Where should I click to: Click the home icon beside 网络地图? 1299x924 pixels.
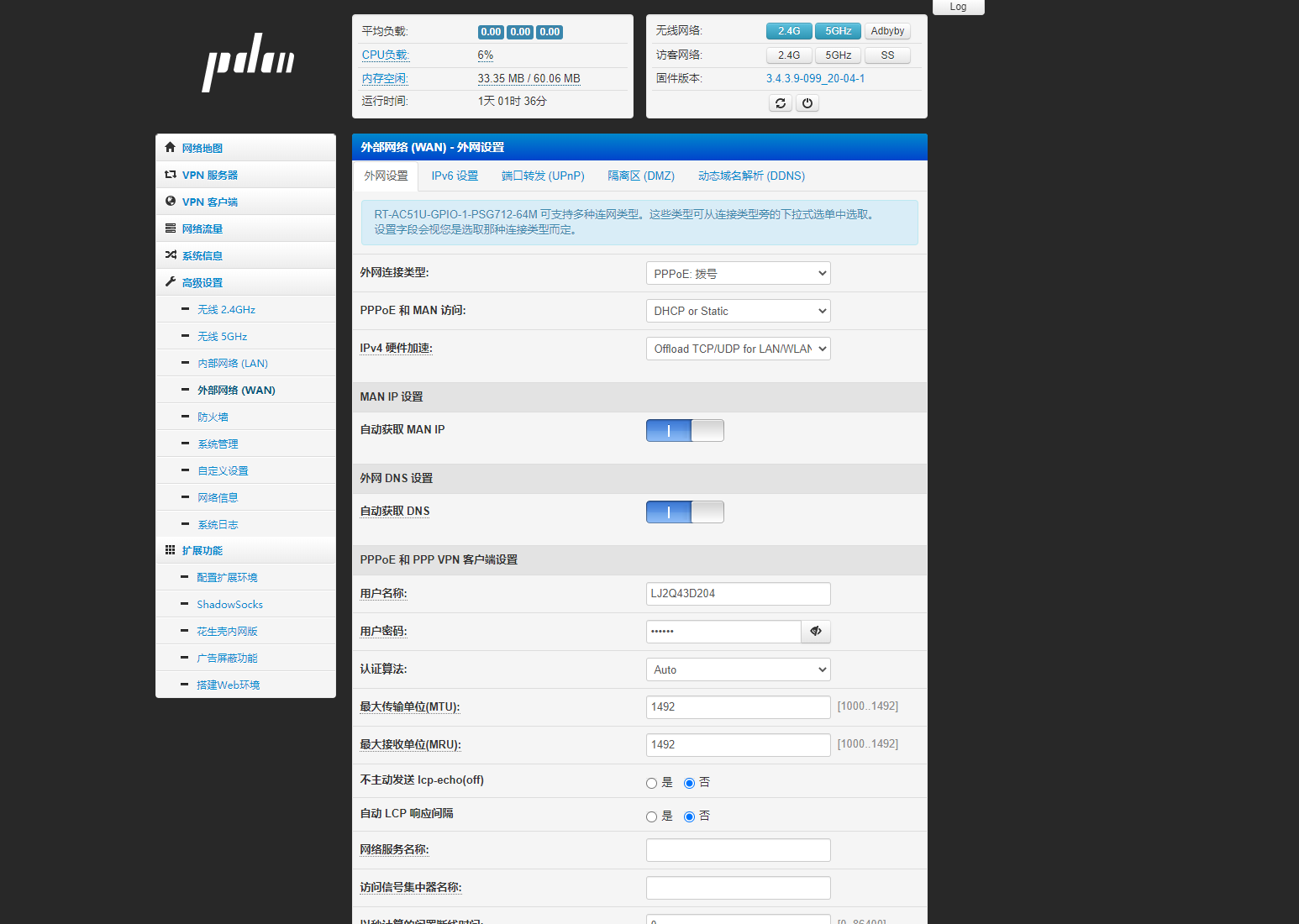click(x=171, y=148)
